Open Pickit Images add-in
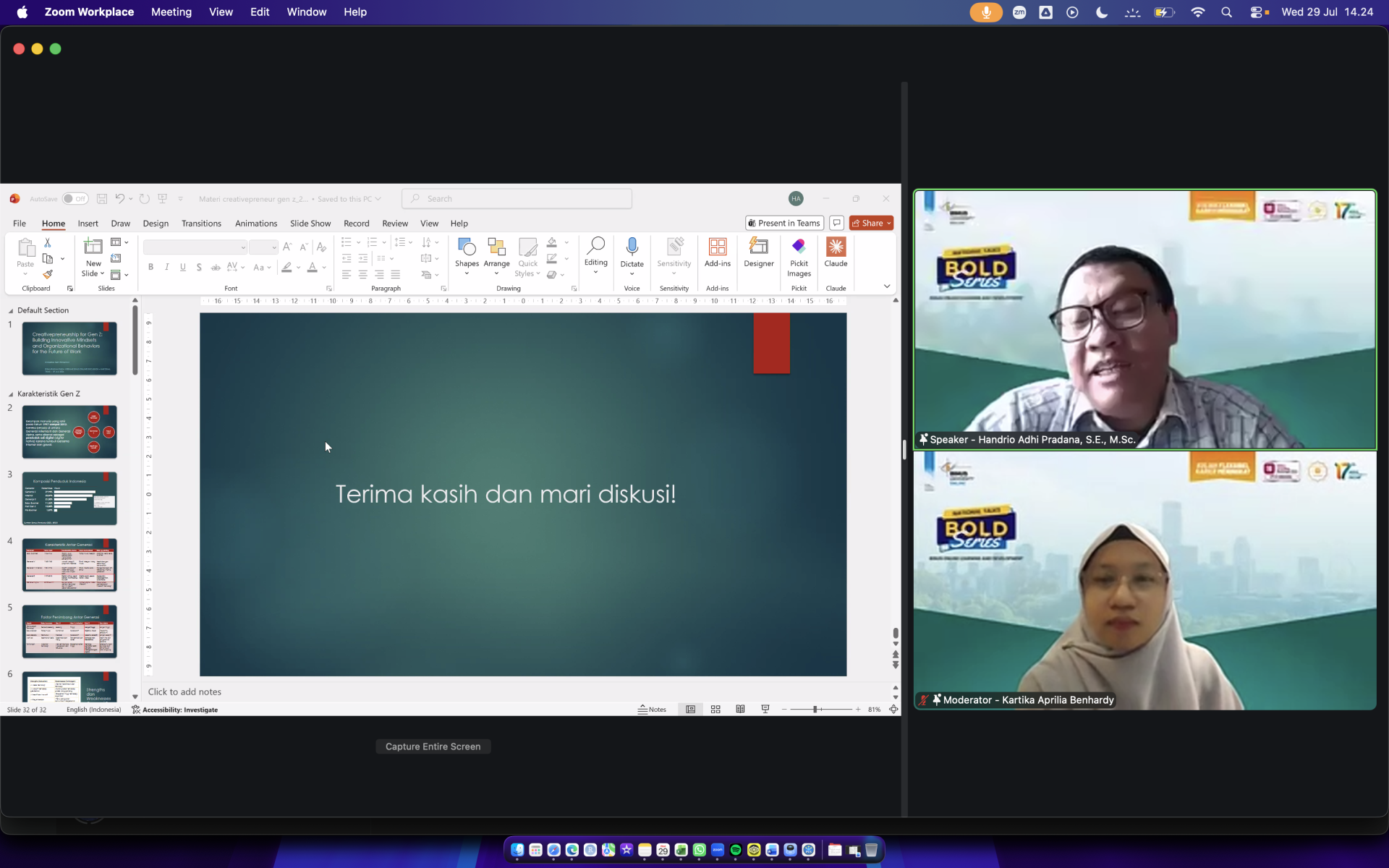1389x868 pixels. tap(799, 257)
